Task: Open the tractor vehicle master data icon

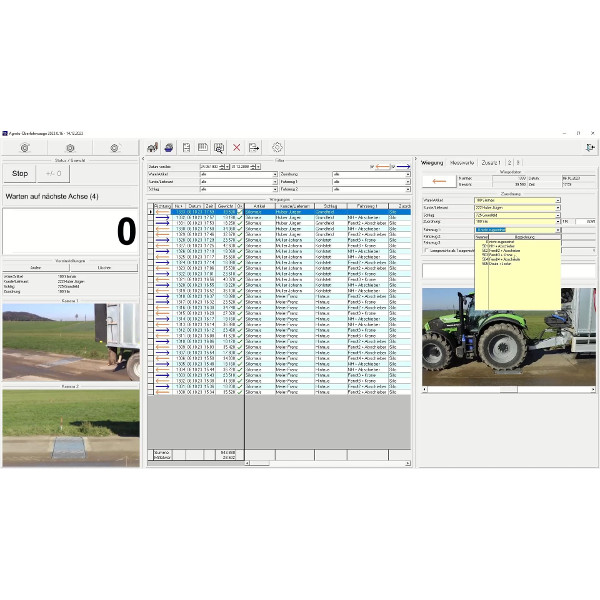Action: tap(153, 147)
